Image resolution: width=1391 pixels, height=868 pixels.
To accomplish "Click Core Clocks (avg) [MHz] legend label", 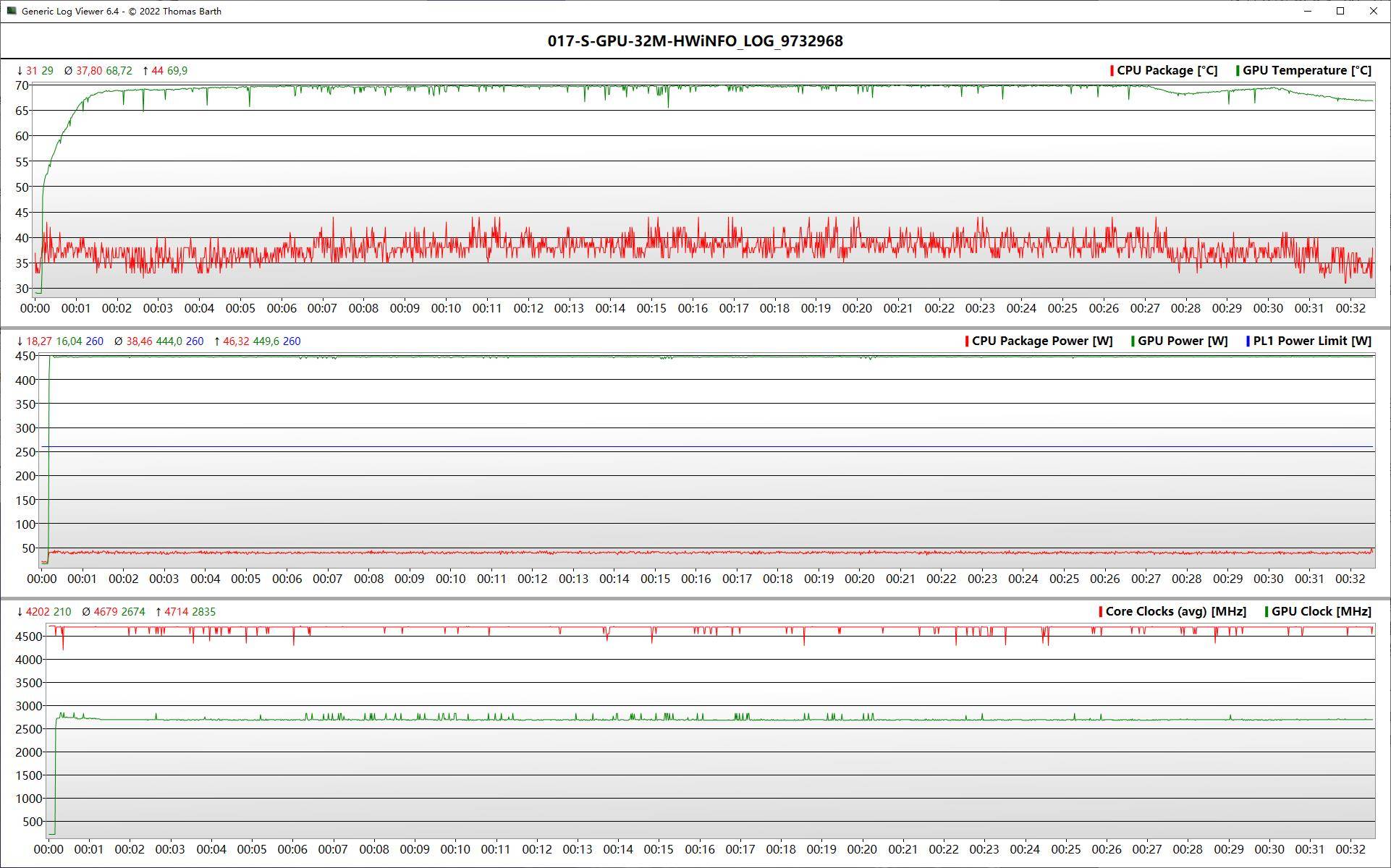I will [1175, 612].
